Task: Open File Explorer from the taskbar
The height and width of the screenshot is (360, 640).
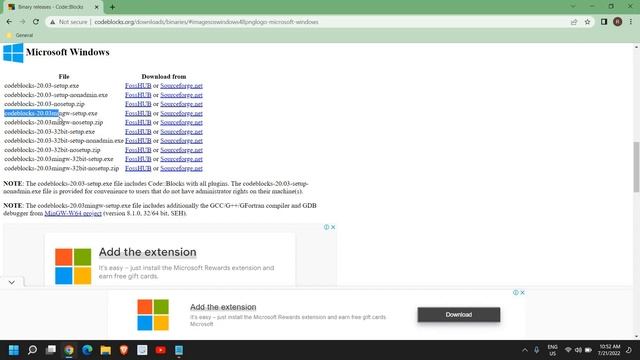Action: point(106,350)
